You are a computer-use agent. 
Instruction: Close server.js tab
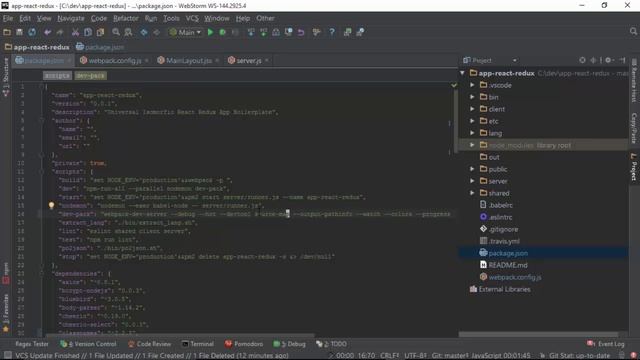[267, 60]
